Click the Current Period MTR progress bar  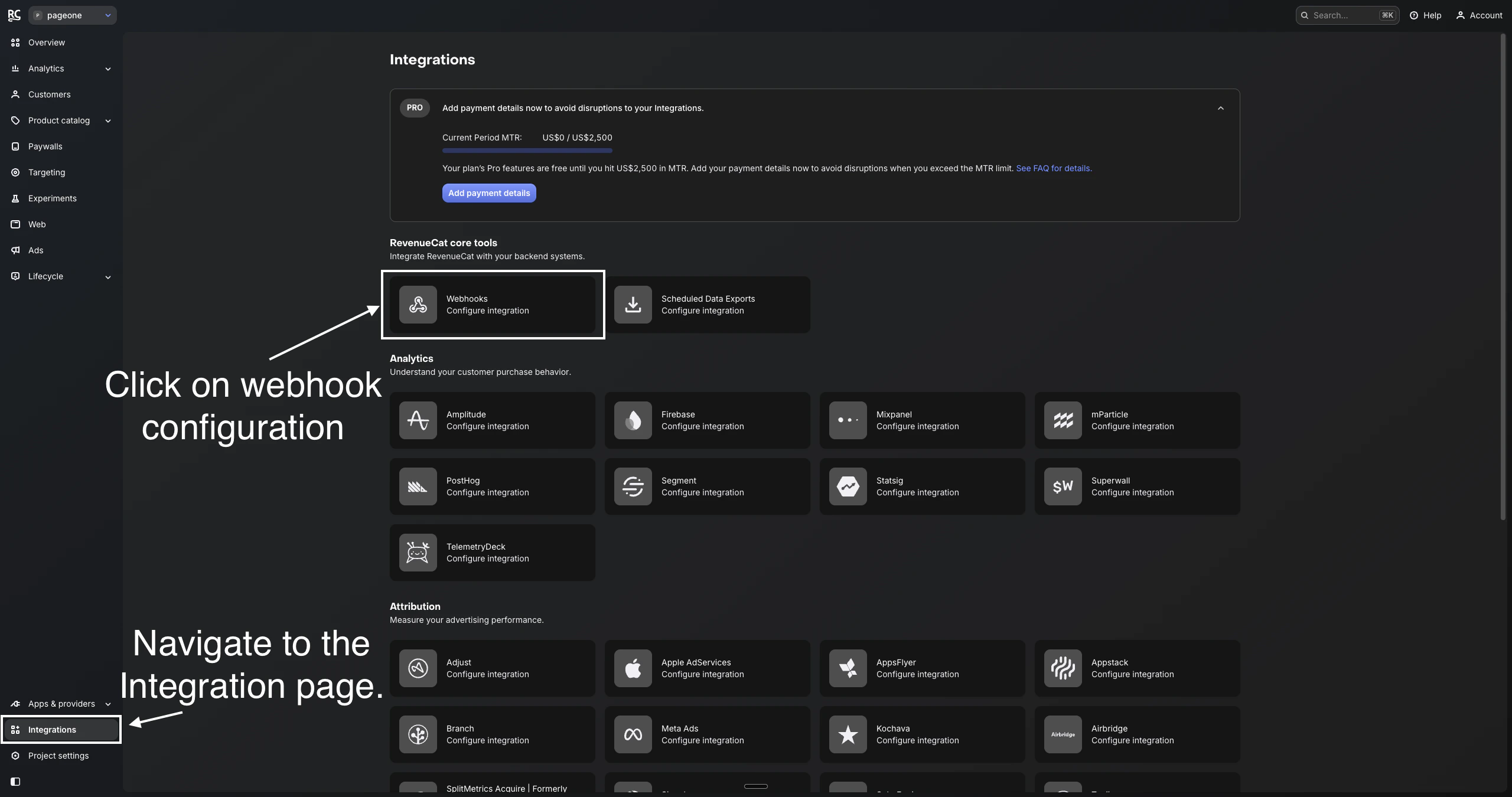(527, 151)
